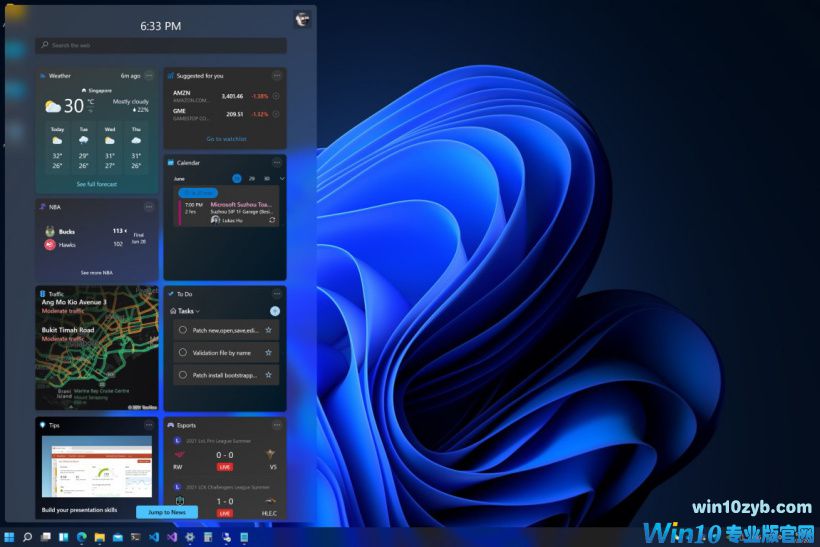Mark Patch new,open,save task as complete

pos(182,330)
